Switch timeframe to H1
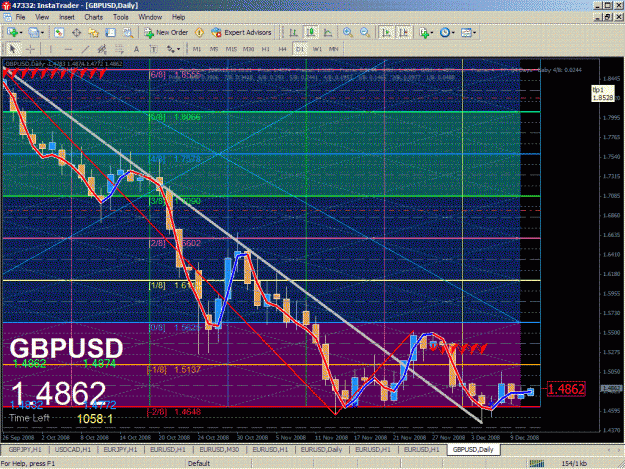625x469 pixels. pyautogui.click(x=265, y=49)
